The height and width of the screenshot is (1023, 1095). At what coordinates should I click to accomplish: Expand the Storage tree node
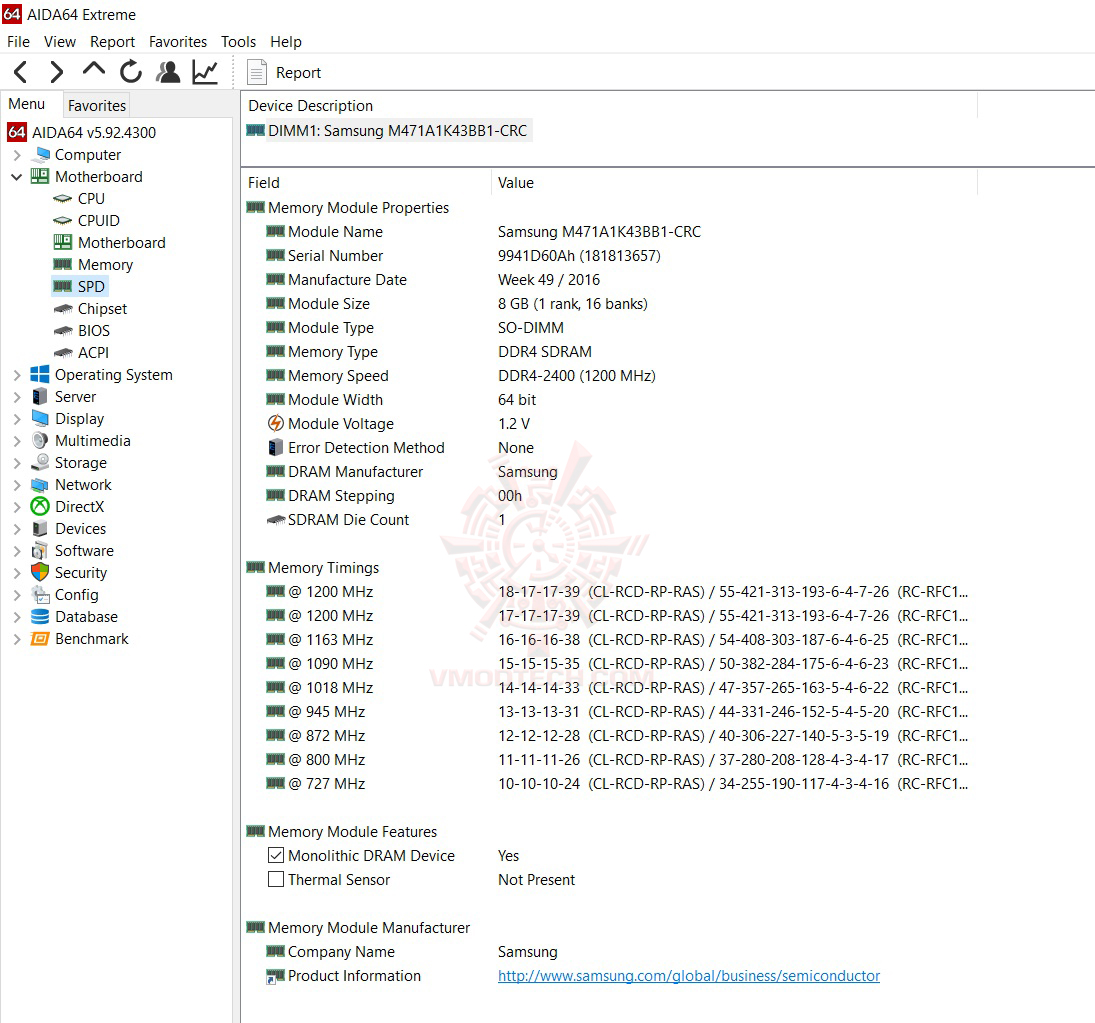[17, 463]
